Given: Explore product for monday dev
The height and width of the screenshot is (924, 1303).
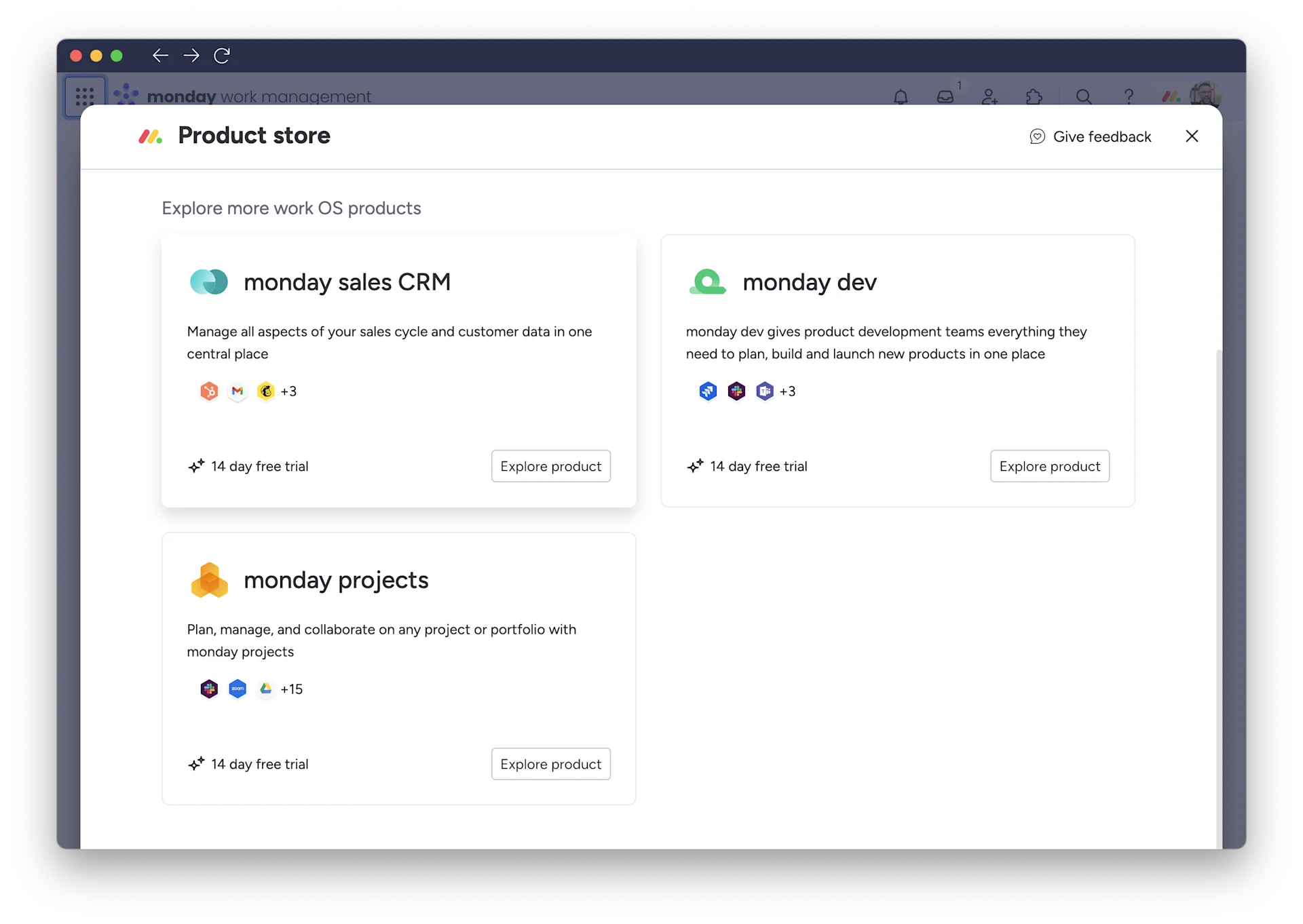Looking at the screenshot, I should [x=1049, y=466].
